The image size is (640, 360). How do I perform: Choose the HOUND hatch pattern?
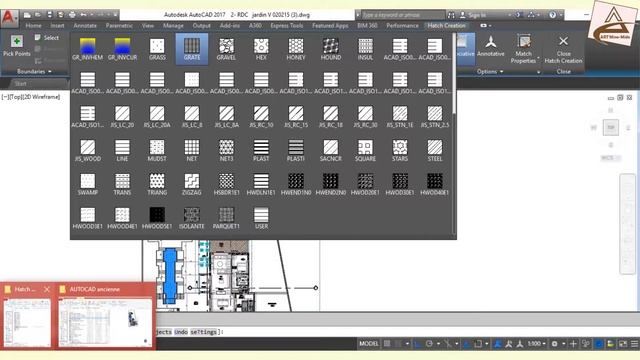[331, 49]
